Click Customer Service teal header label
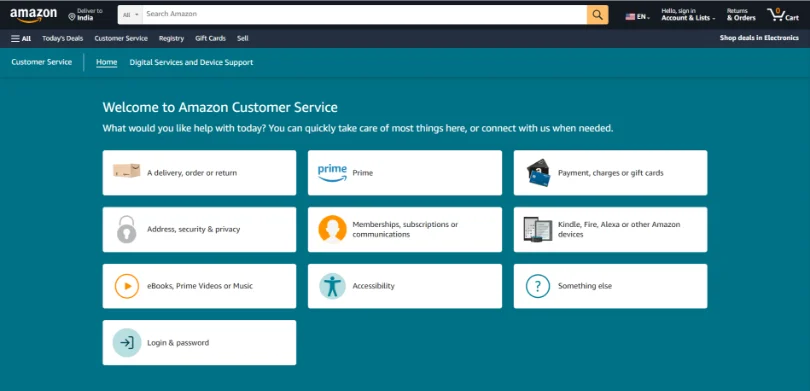Image resolution: width=810 pixels, height=391 pixels. tap(41, 62)
